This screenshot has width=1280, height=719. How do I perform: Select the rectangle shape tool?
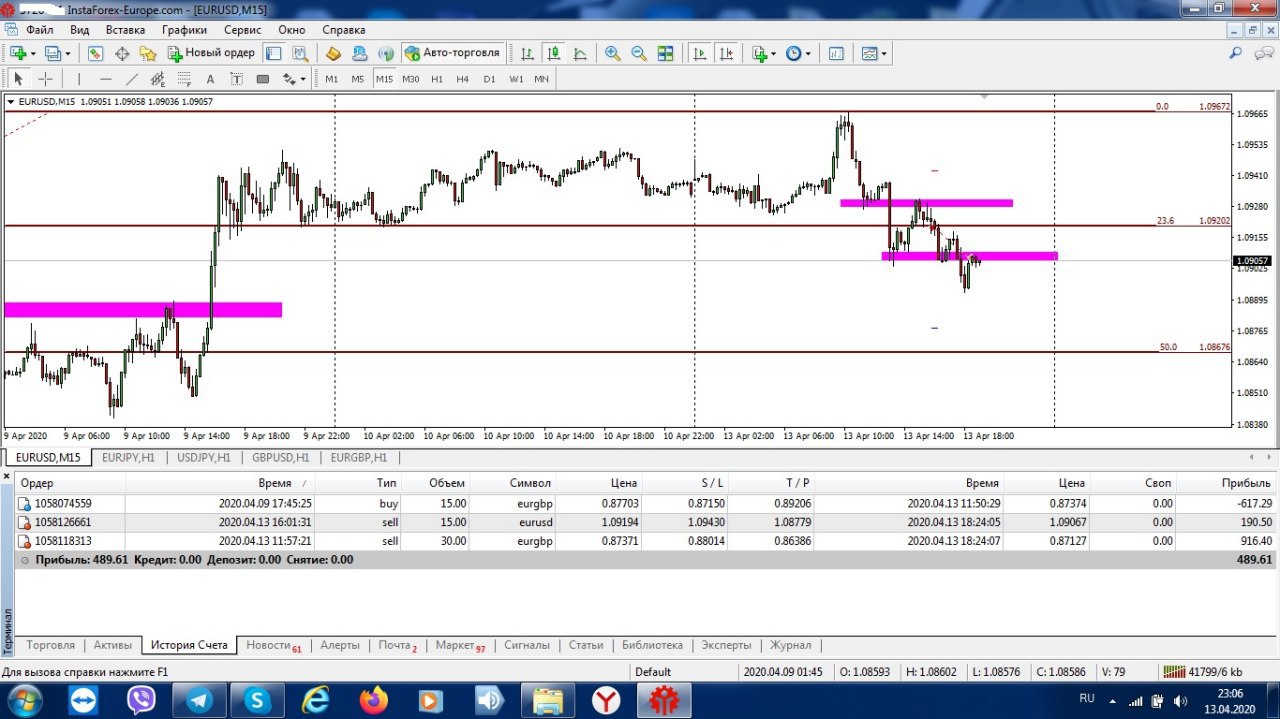263,79
